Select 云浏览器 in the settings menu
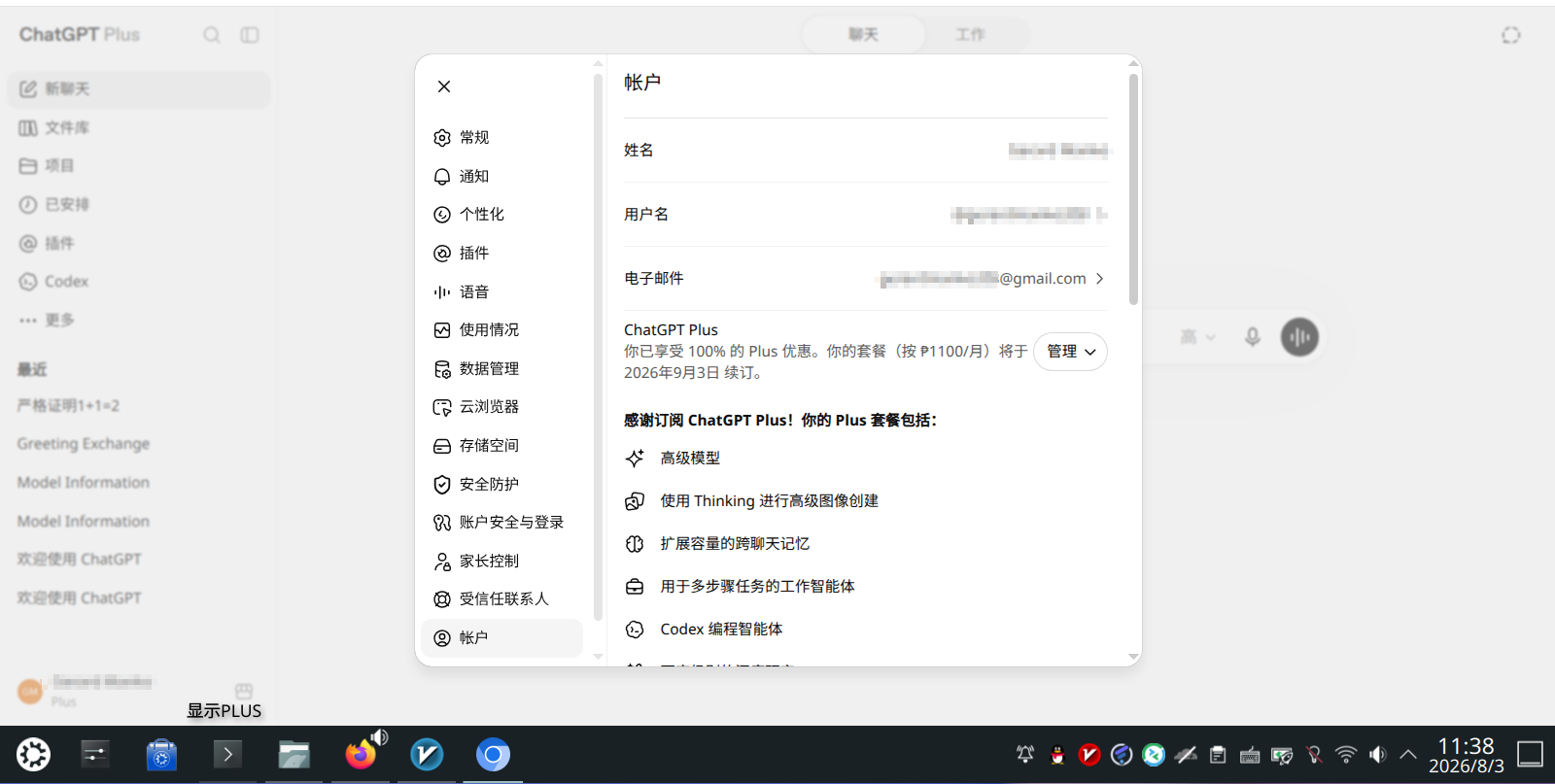This screenshot has width=1555, height=784. 501,407
